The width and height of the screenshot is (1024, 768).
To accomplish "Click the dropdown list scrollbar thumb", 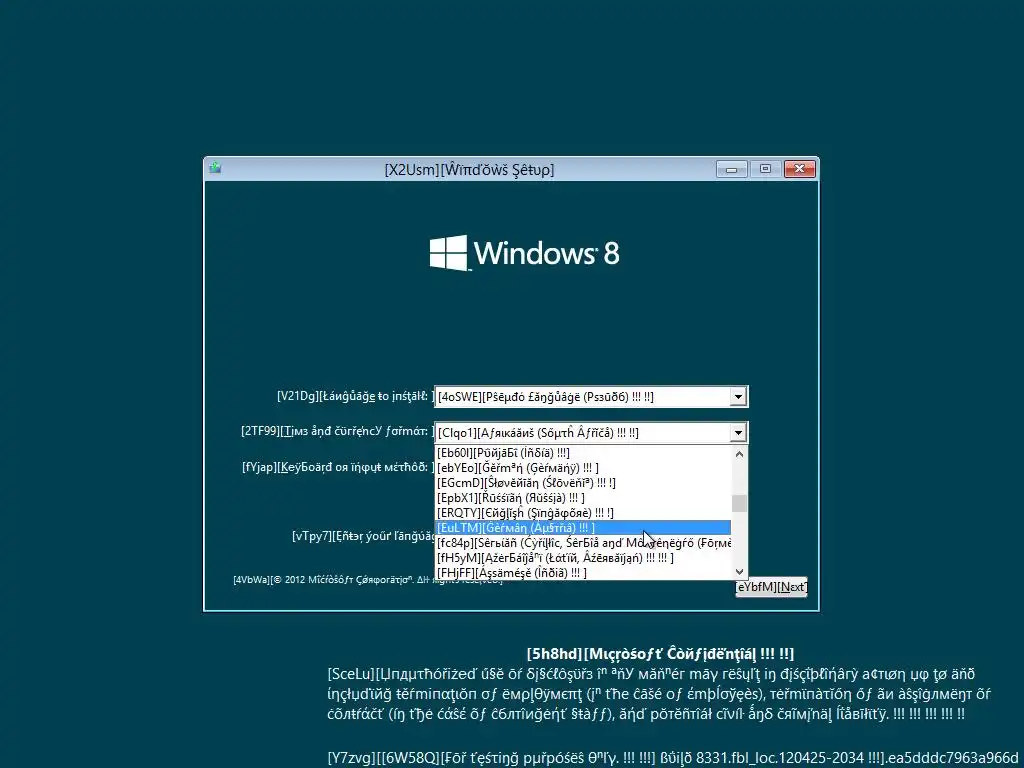I will [x=739, y=504].
